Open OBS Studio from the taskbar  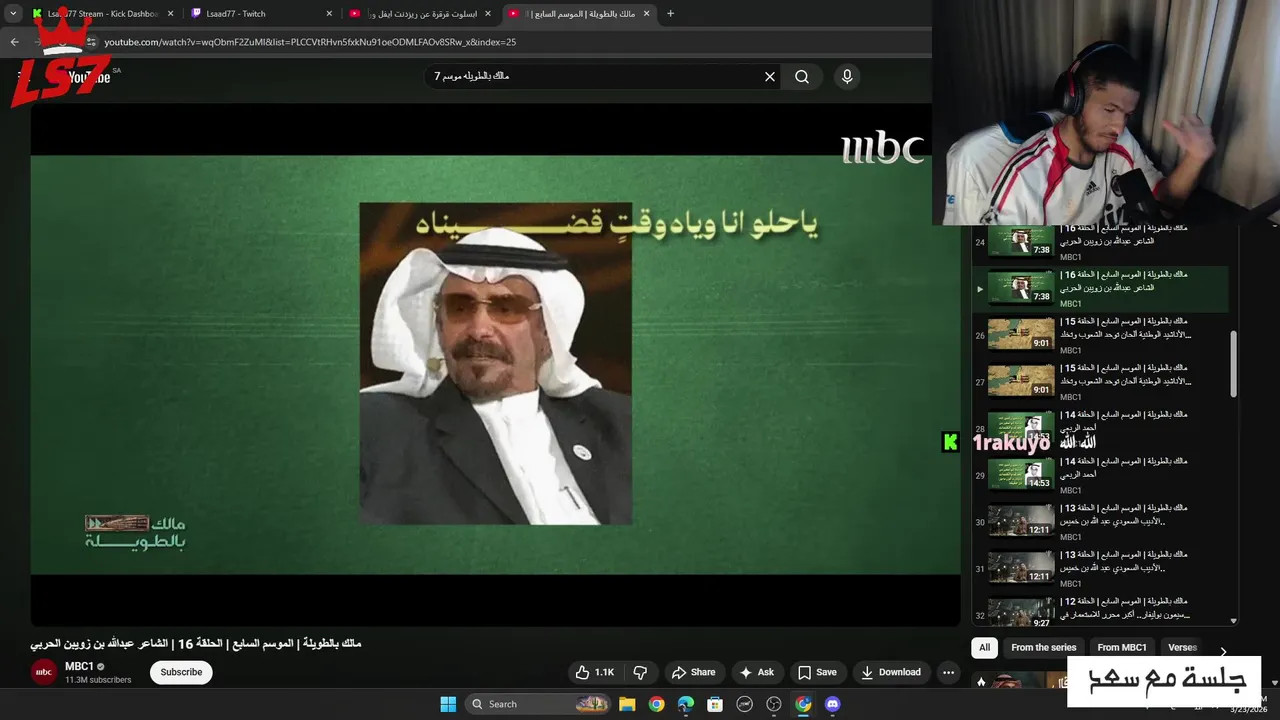774,704
